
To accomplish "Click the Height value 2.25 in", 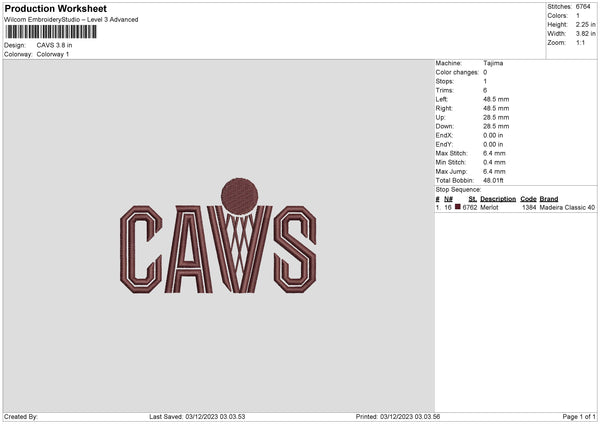I will click(585, 24).
